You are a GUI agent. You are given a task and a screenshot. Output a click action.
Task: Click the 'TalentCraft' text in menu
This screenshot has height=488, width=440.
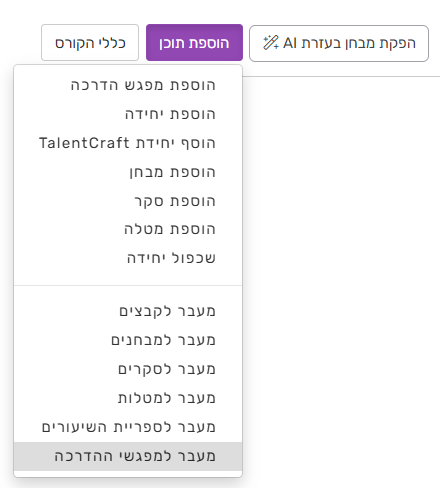pyautogui.click(x=84, y=143)
